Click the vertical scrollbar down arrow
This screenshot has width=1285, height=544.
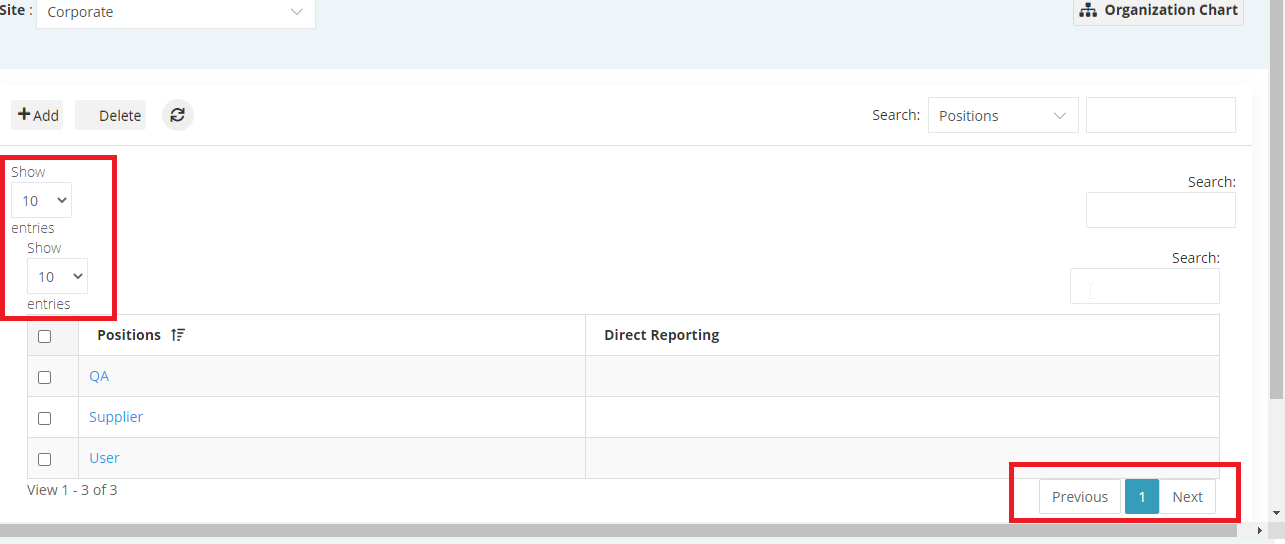(1276, 513)
